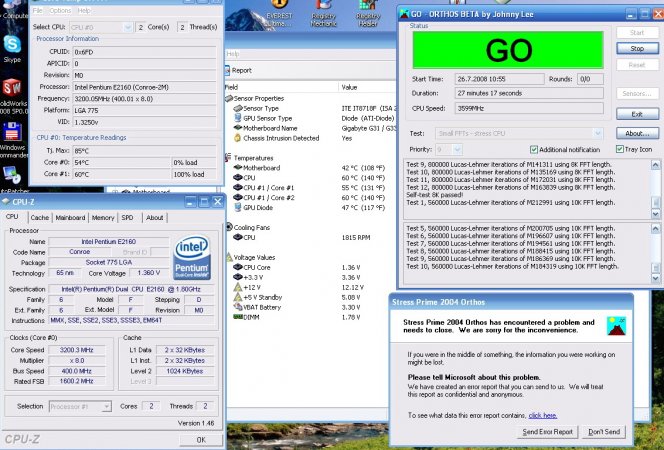Click the Stop button in Orthos

click(x=637, y=48)
